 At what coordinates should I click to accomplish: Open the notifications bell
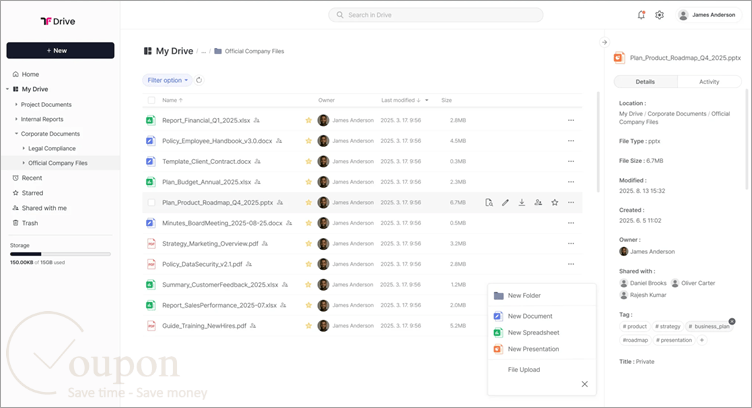641,15
